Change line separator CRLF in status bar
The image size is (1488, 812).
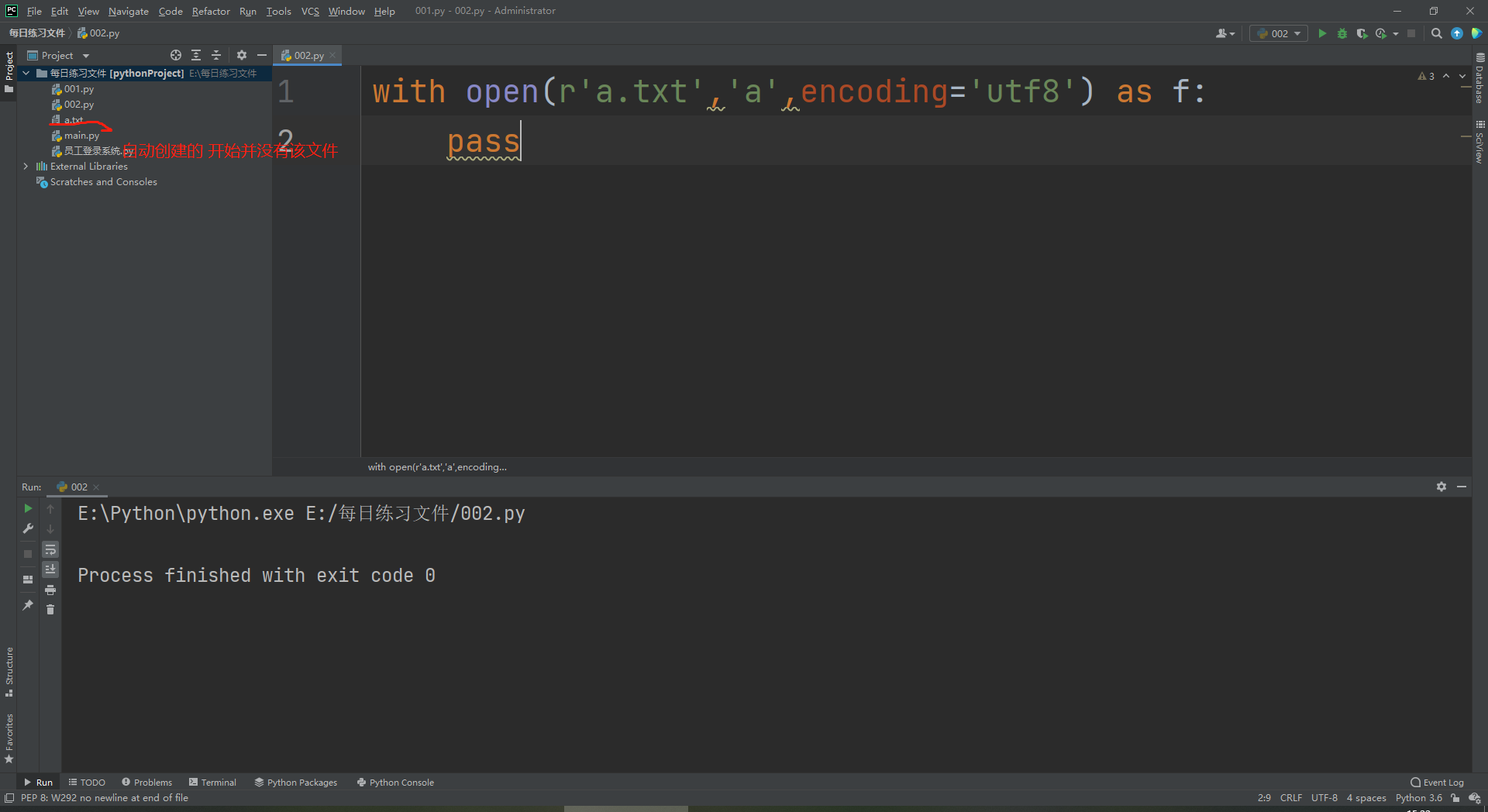pos(1291,798)
